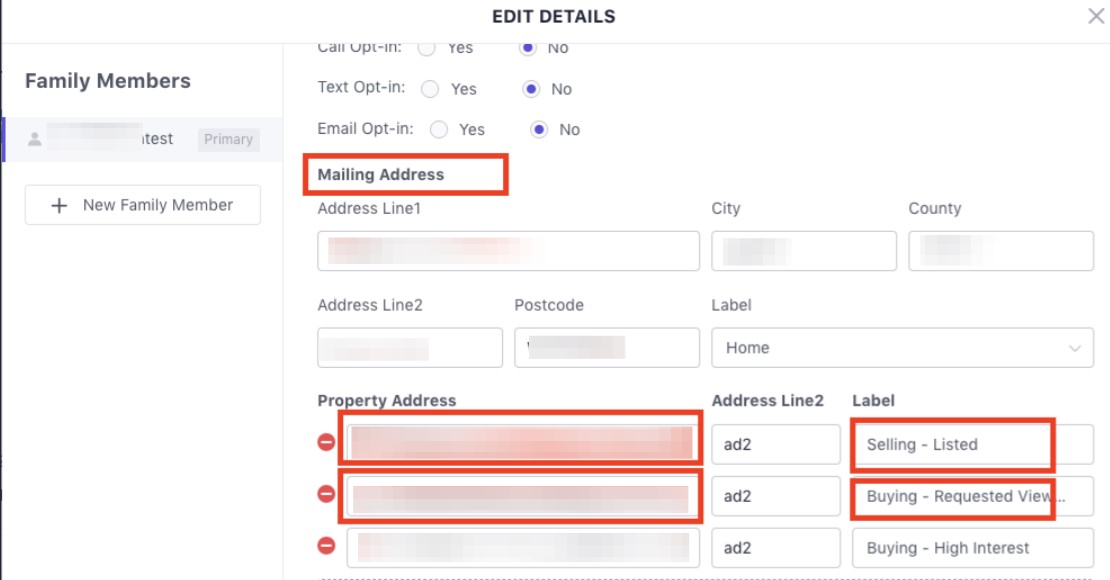Close the Edit Details dialog
The width and height of the screenshot is (1110, 580).
coord(1096,16)
